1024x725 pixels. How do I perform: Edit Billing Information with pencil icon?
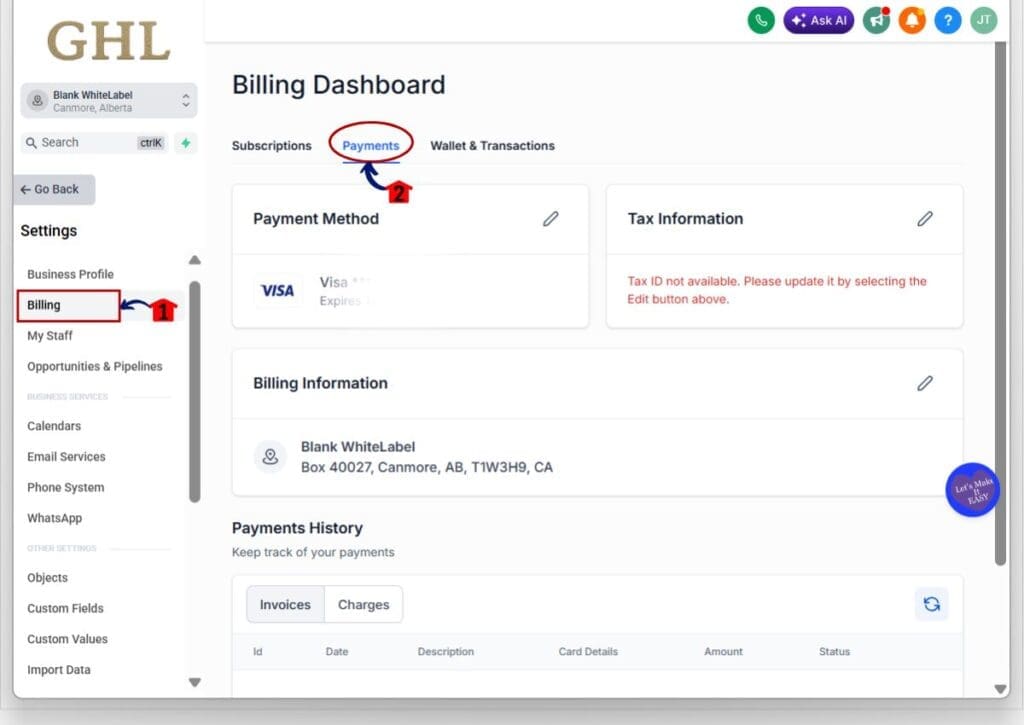click(x=925, y=383)
